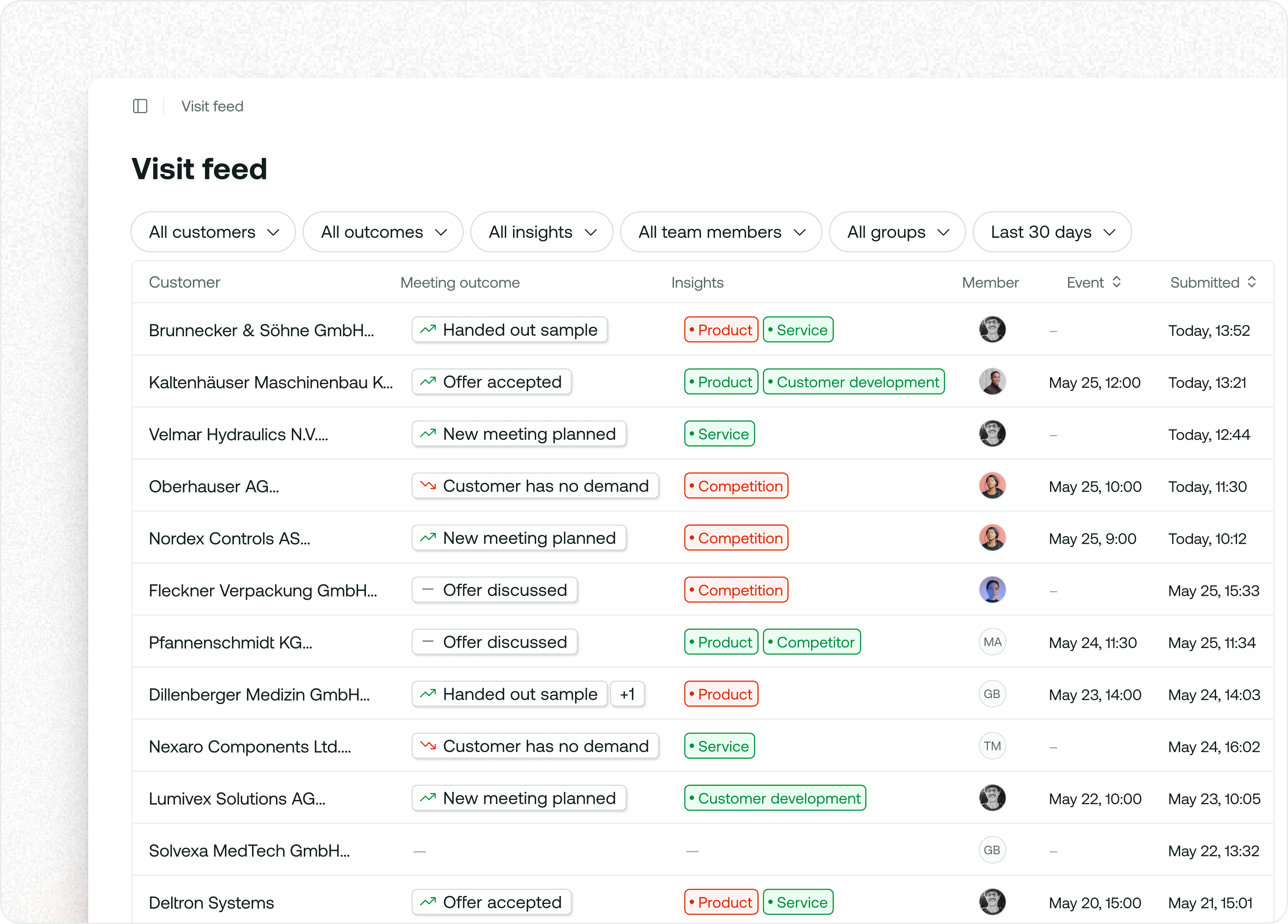Open the All customers filter dropdown
This screenshot has height=924, width=1288.
pos(213,231)
